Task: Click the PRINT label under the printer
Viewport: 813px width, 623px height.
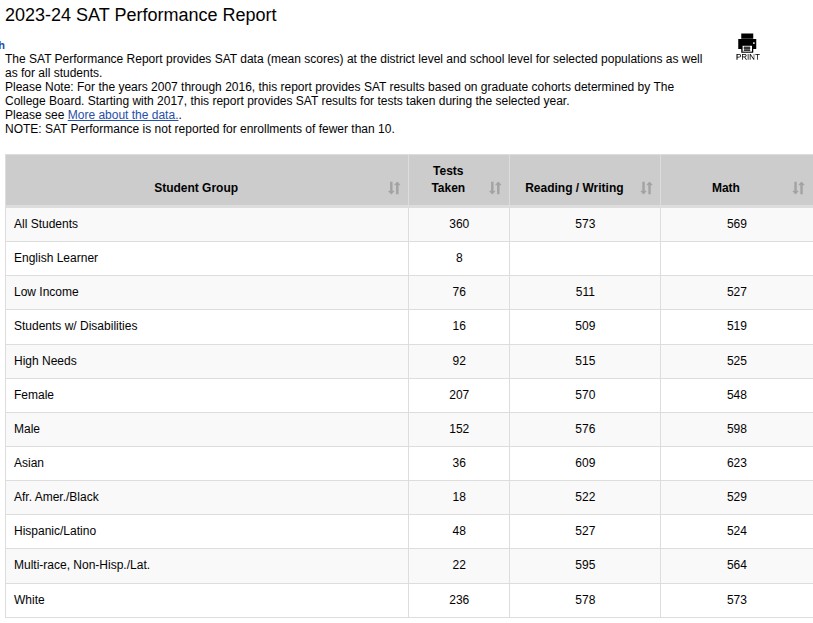Action: (x=747, y=58)
